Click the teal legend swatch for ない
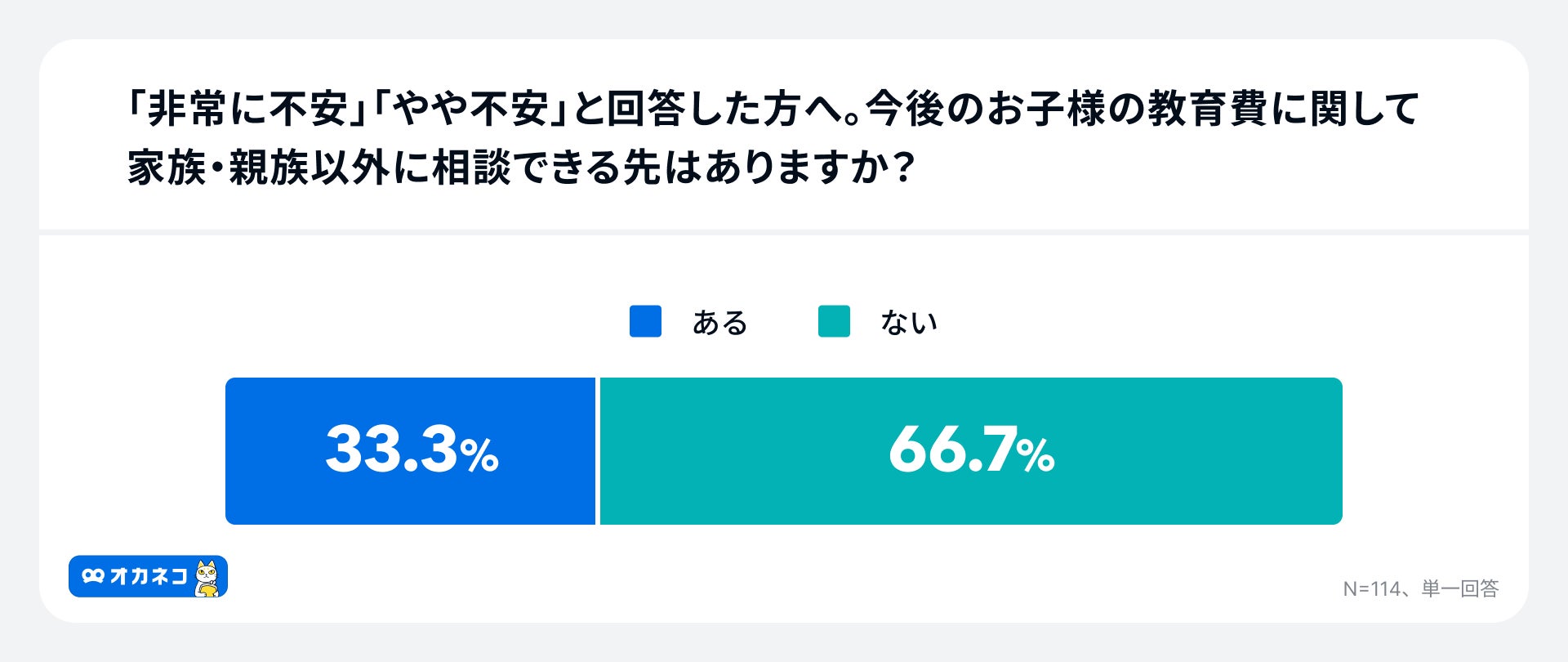The width and height of the screenshot is (1568, 662). pyautogui.click(x=834, y=321)
